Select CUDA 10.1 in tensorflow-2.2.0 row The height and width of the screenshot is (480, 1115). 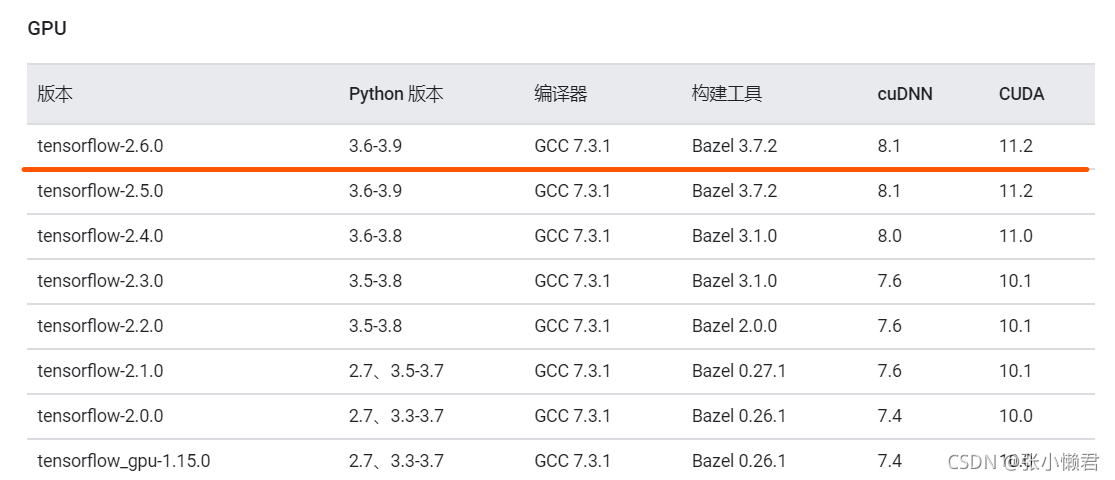(x=1015, y=326)
